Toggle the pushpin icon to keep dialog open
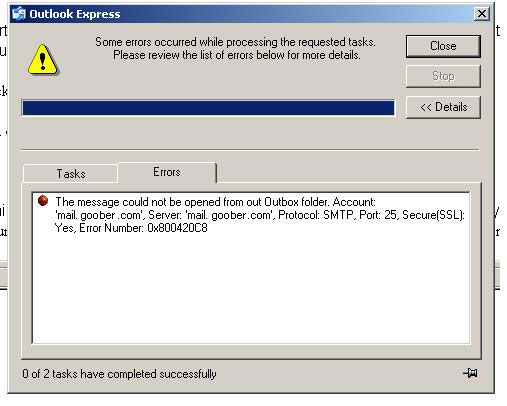Screen dimensions: 507x406 pos(470,373)
